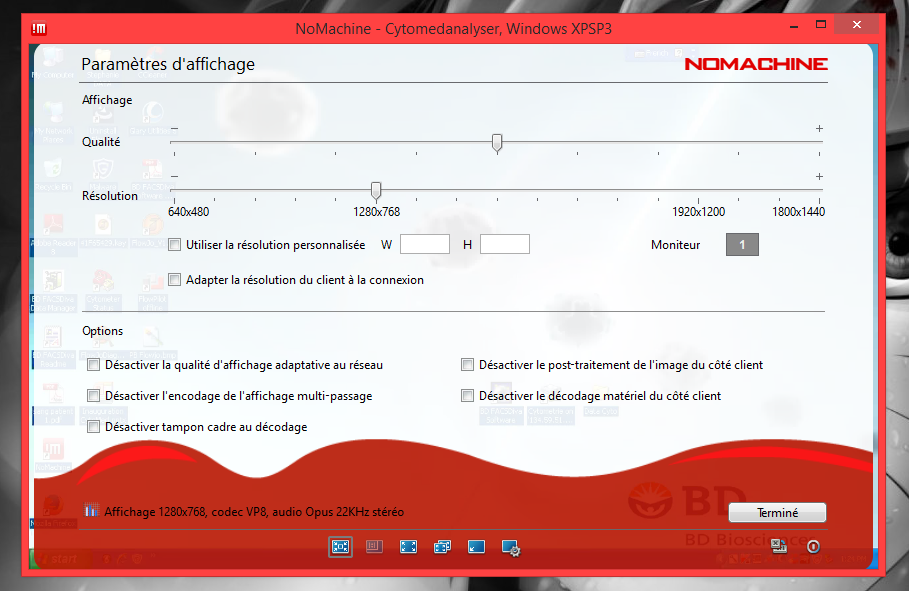Click the 1280x768 resolution label under slider
This screenshot has height=591, width=909.
(x=376, y=212)
